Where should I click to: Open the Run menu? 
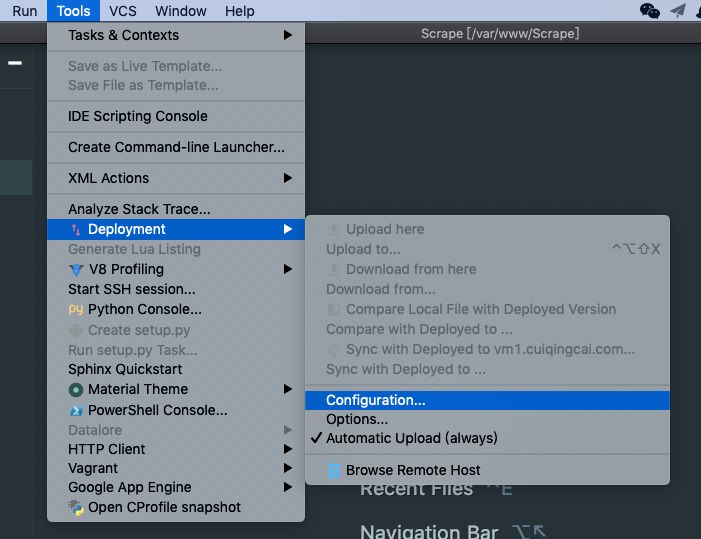pos(25,11)
